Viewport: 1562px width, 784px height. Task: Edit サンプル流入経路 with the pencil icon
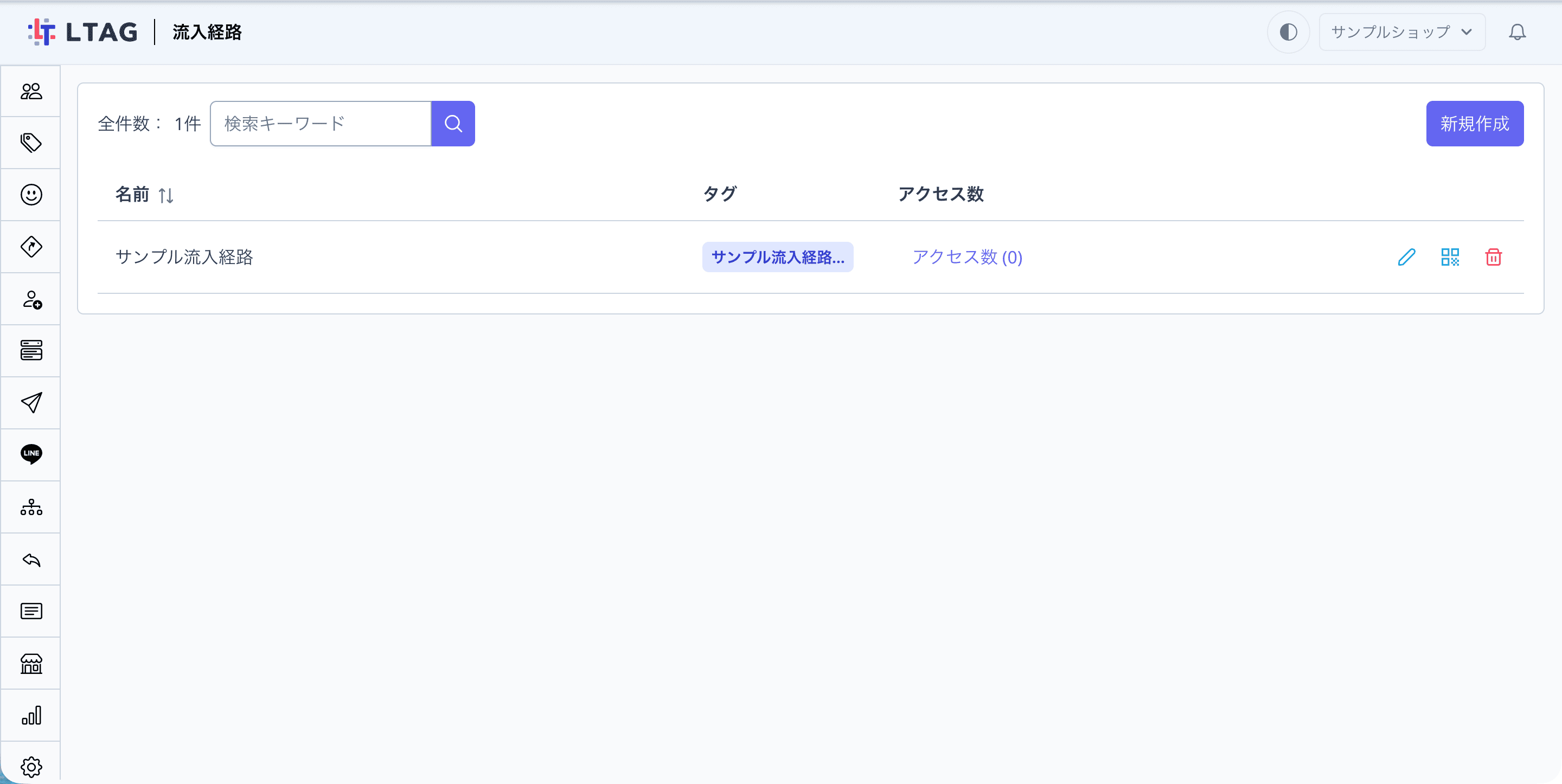pyautogui.click(x=1406, y=257)
